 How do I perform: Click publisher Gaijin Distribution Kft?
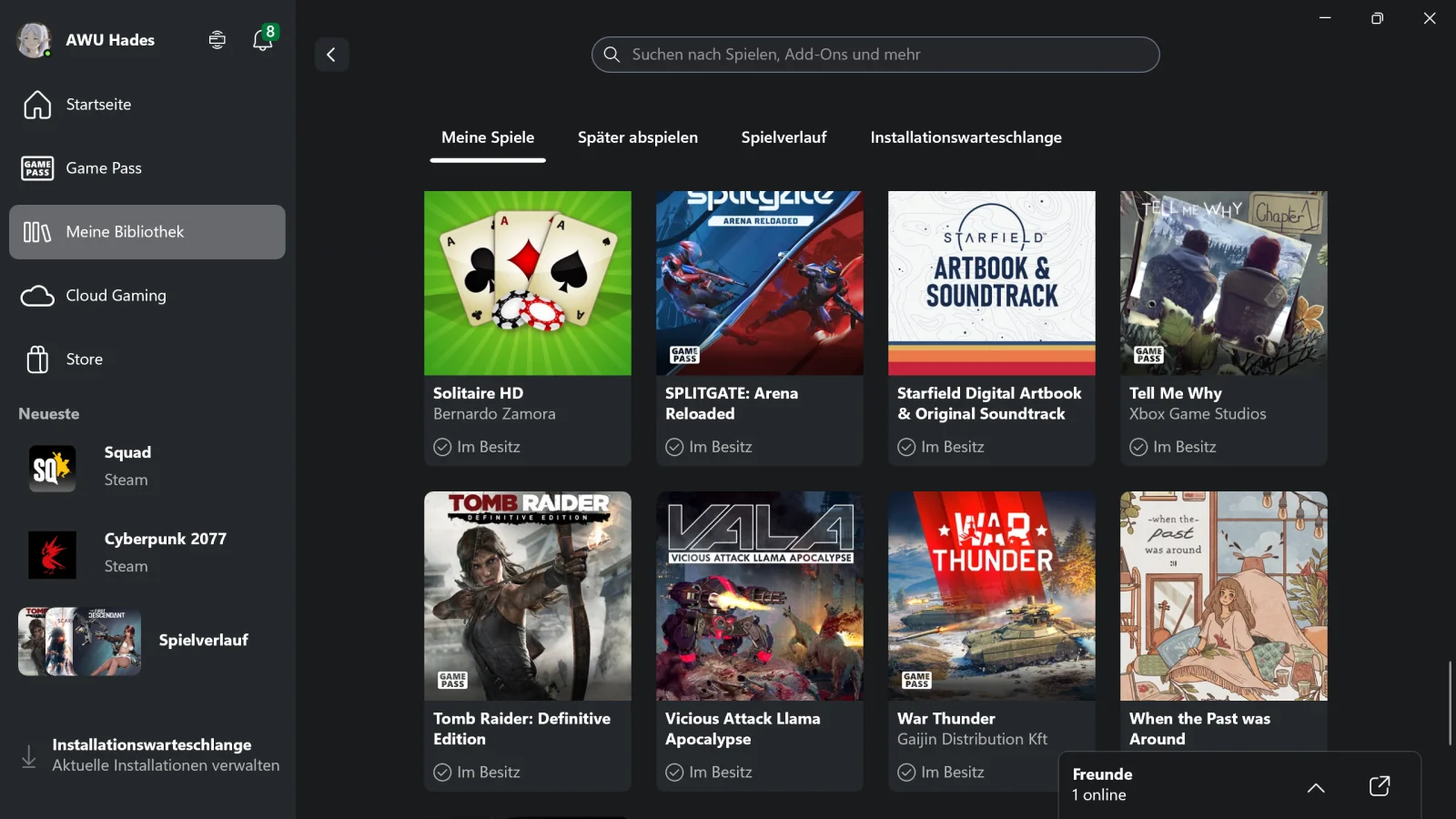pos(972,739)
